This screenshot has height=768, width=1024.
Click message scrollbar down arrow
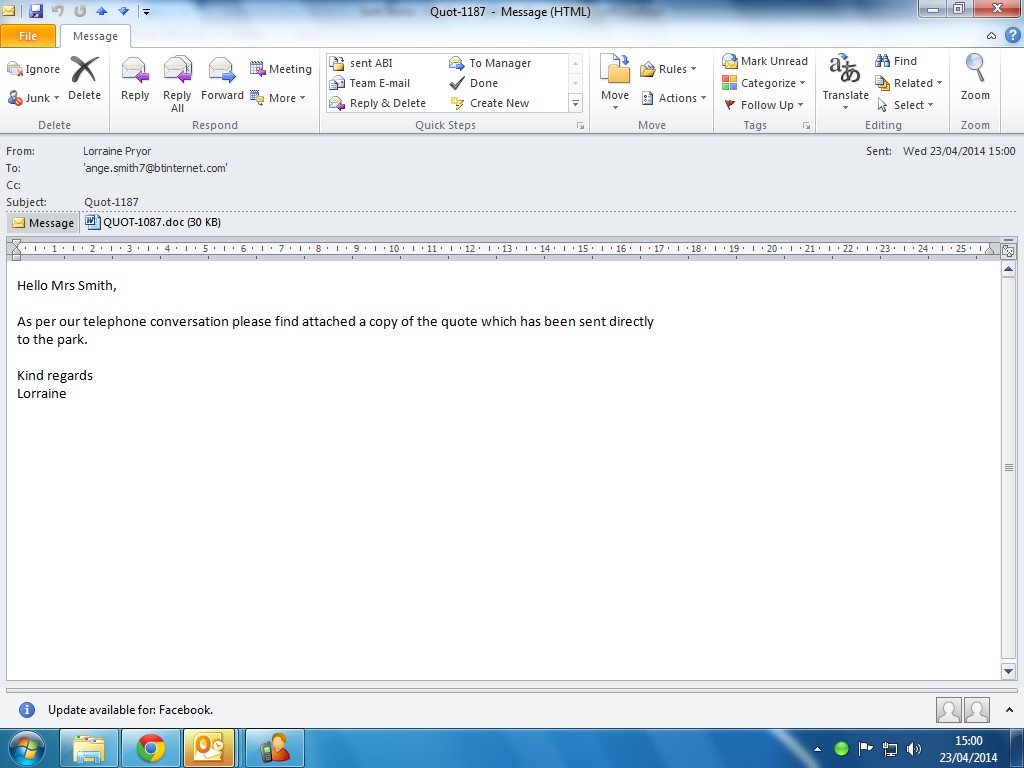(x=1008, y=671)
